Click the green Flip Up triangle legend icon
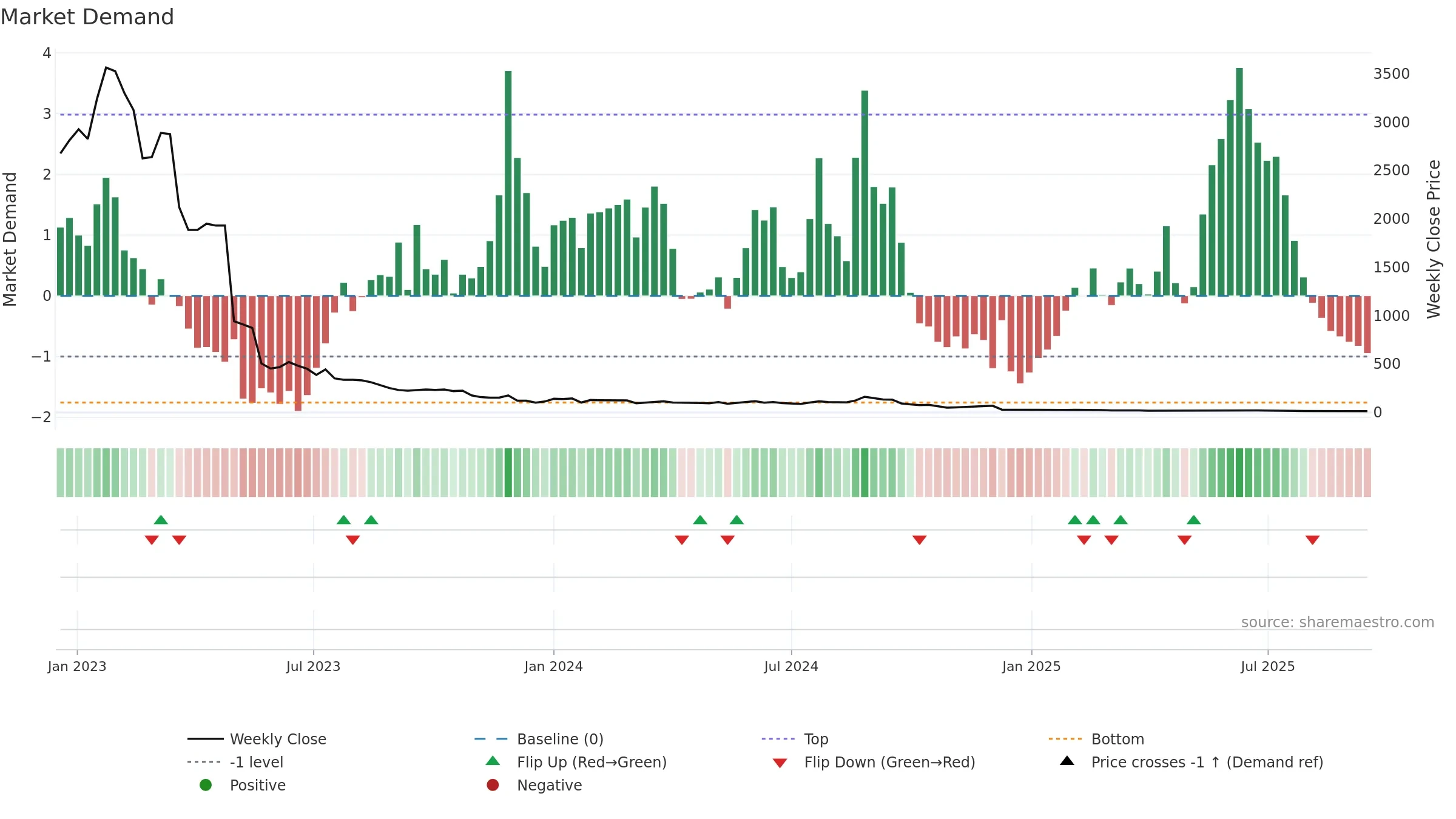1456x819 pixels. tap(493, 761)
